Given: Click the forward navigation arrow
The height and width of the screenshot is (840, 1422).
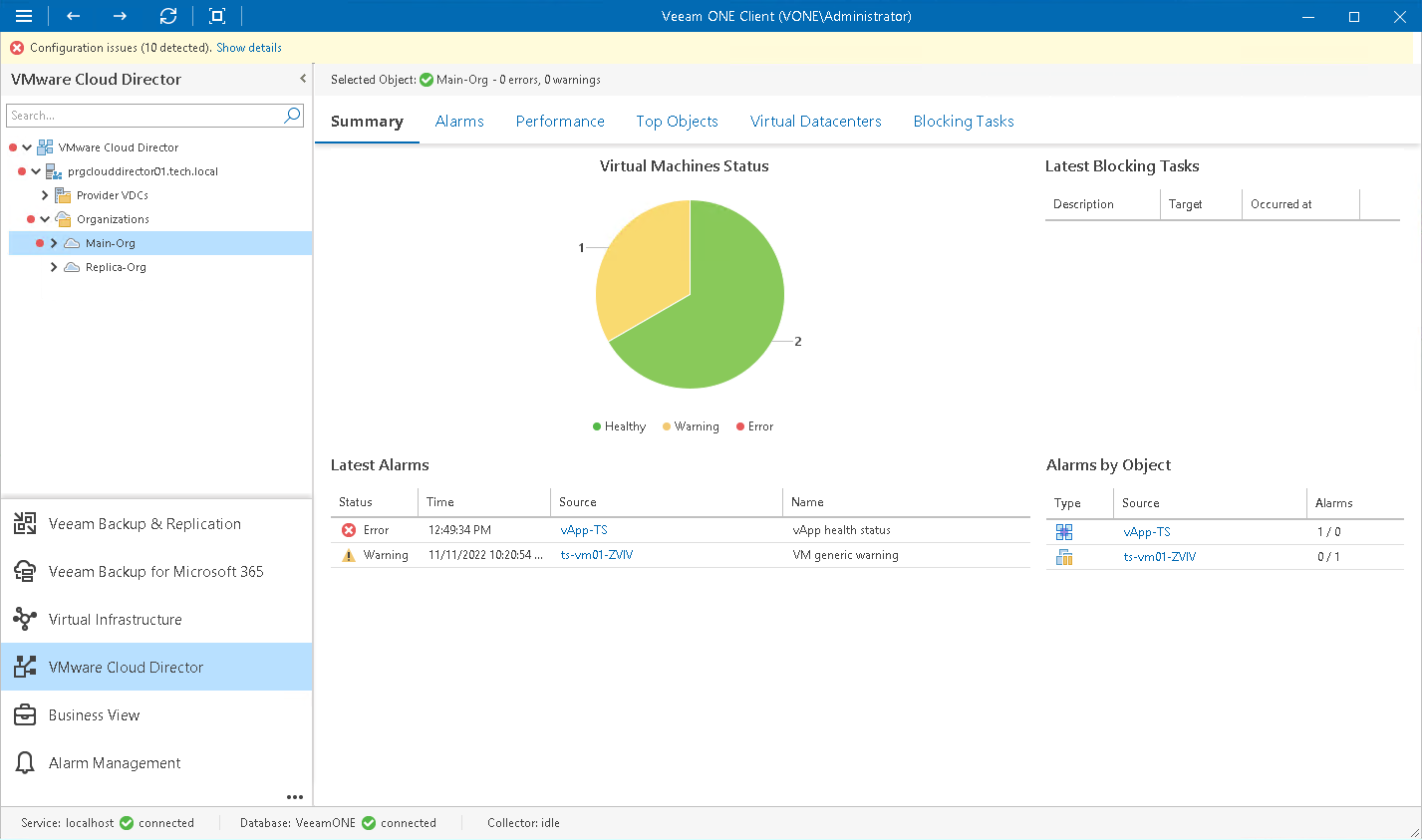Looking at the screenshot, I should [120, 16].
